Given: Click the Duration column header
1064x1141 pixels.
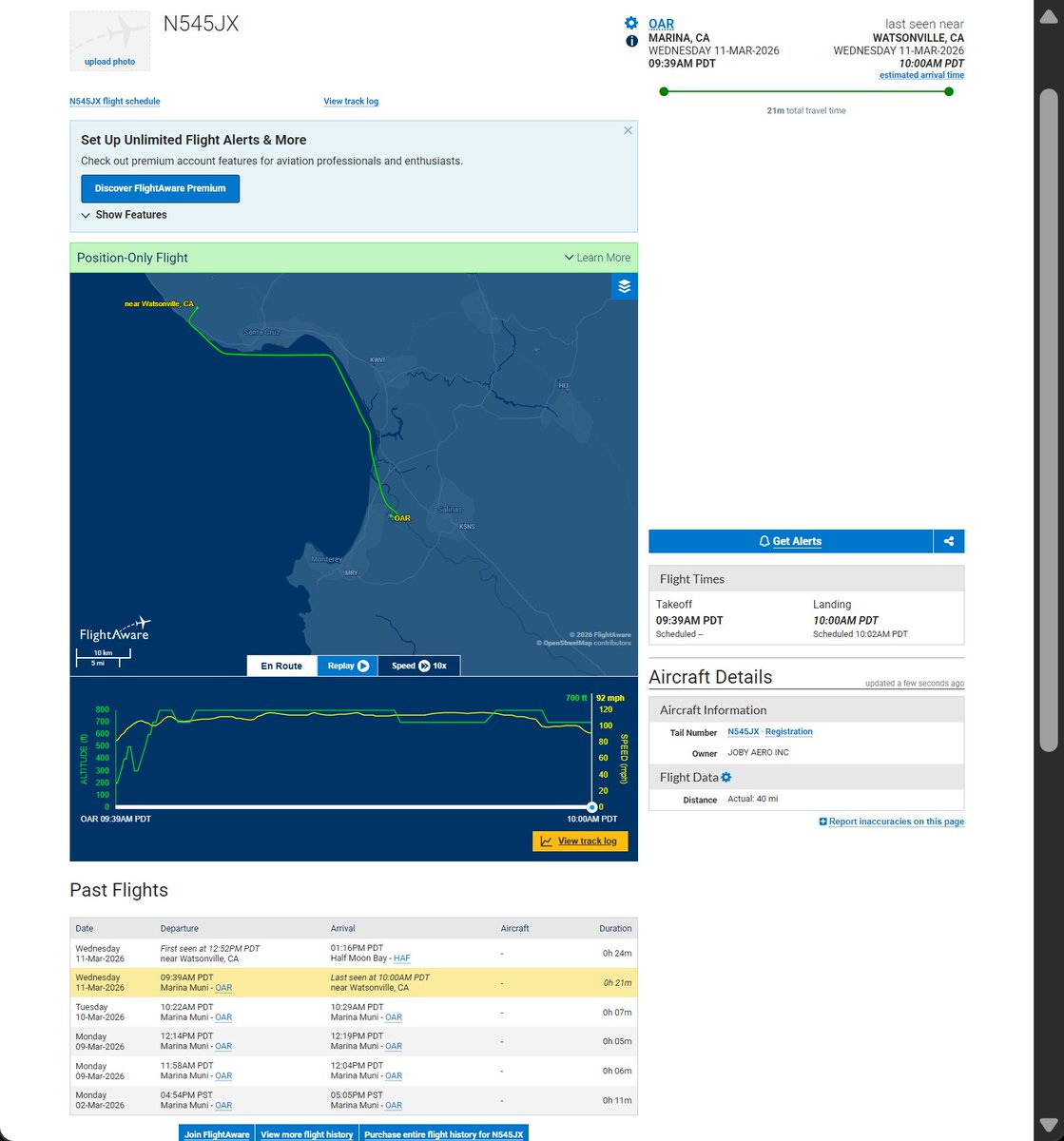Looking at the screenshot, I should [615, 928].
